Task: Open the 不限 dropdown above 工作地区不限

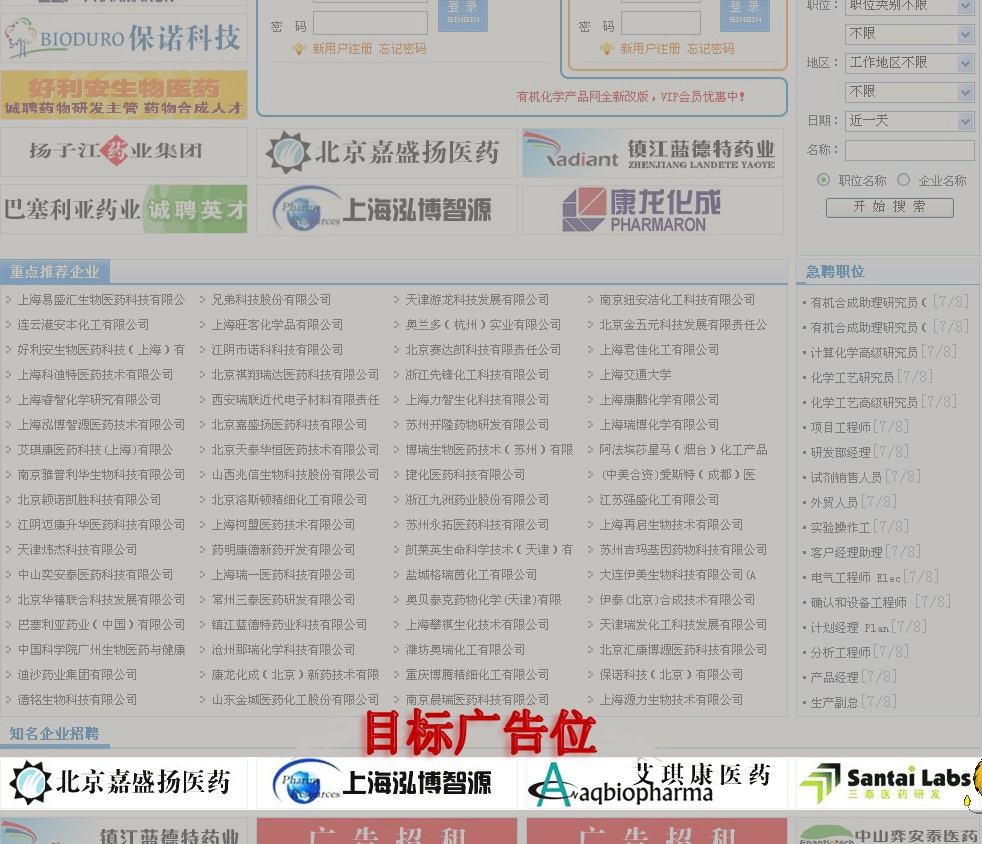Action: tap(909, 34)
